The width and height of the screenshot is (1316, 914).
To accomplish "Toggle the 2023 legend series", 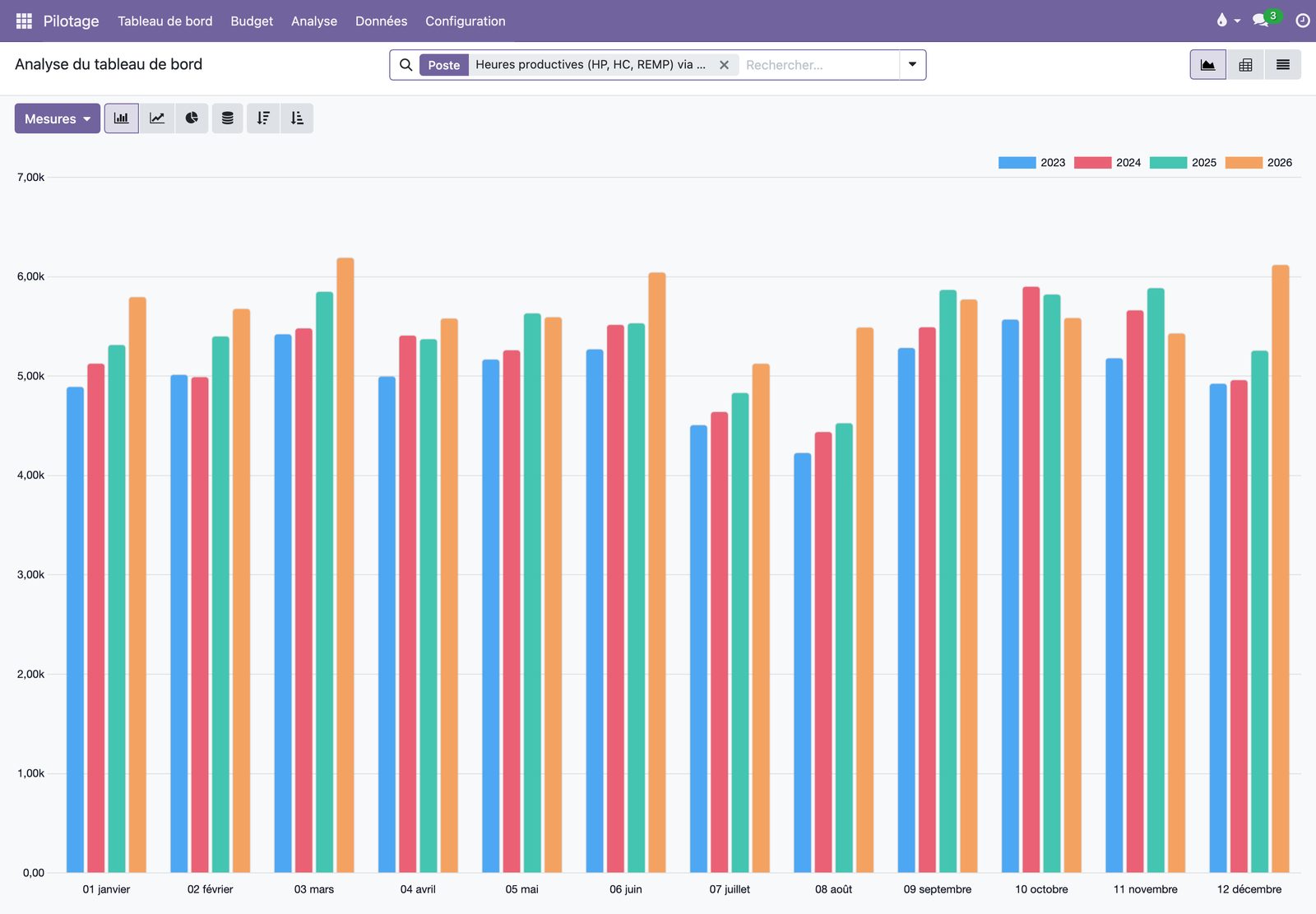I will [x=1031, y=163].
